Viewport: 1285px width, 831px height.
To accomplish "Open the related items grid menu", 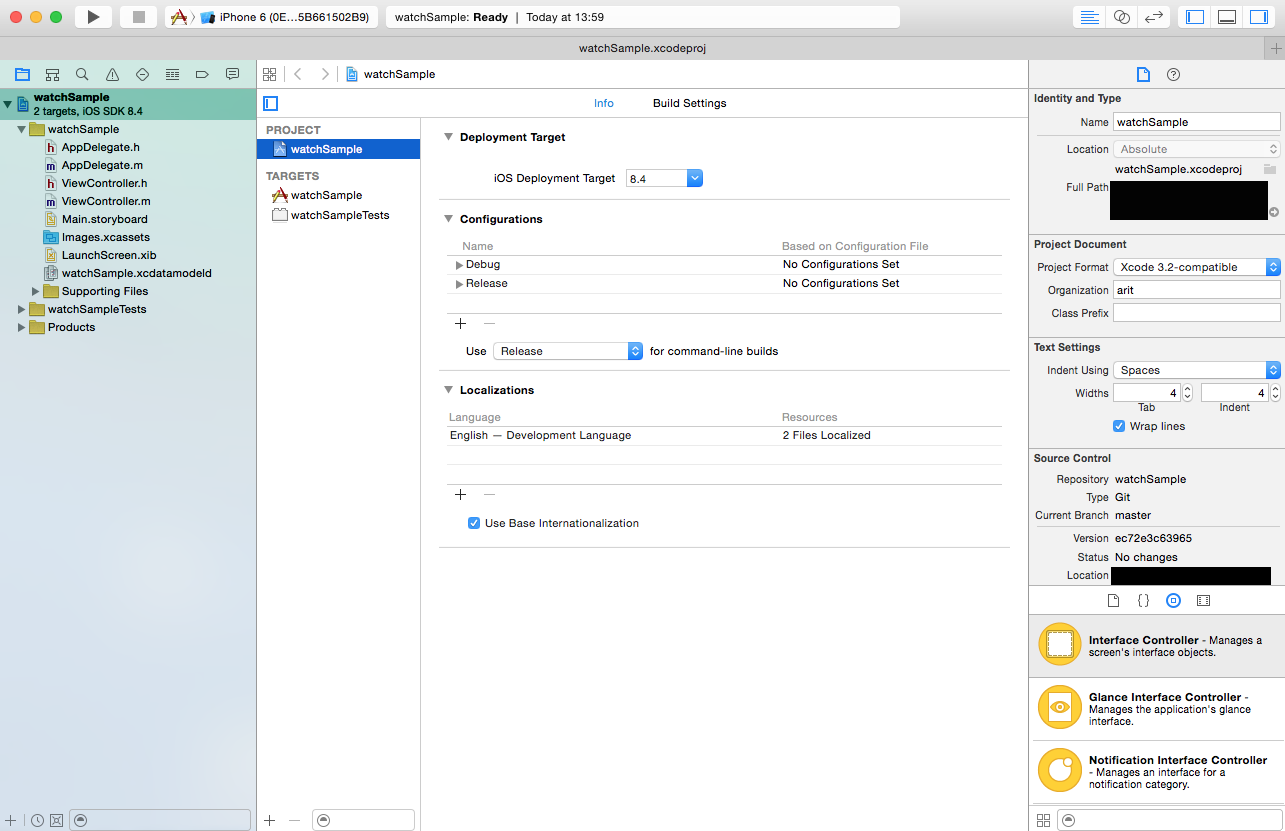I will point(269,74).
